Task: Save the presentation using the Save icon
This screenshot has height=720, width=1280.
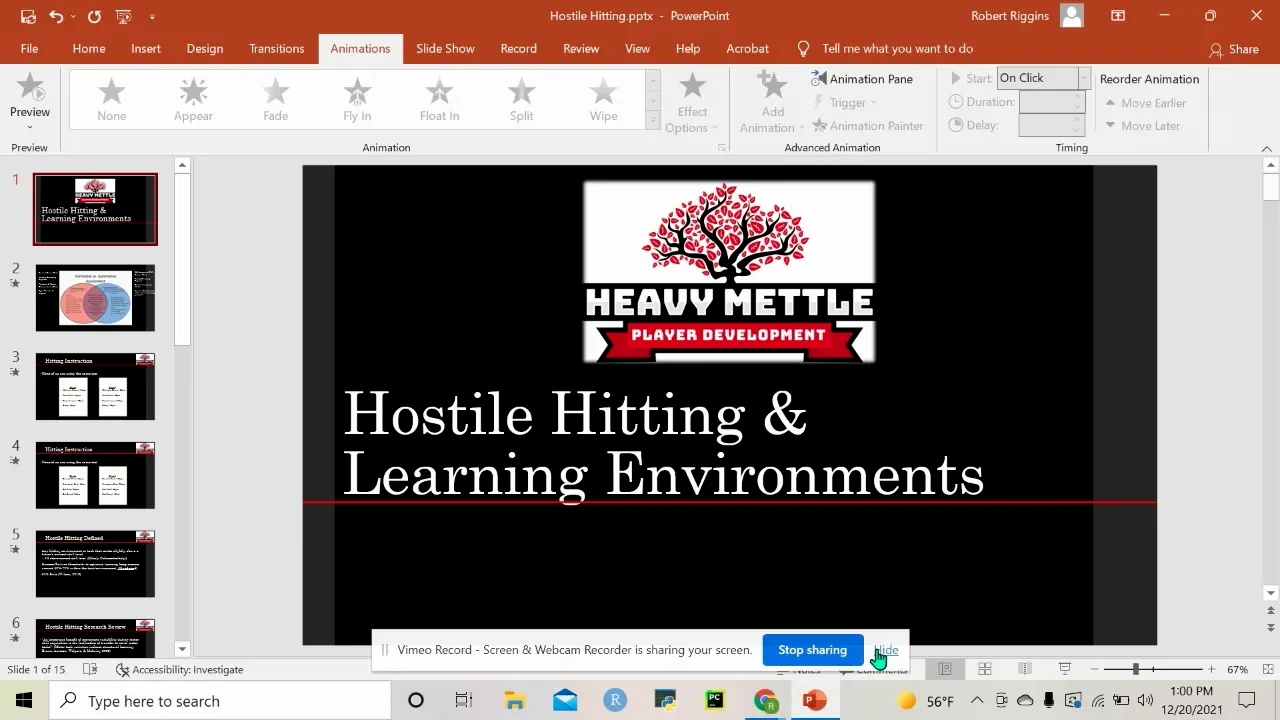Action: point(28,16)
